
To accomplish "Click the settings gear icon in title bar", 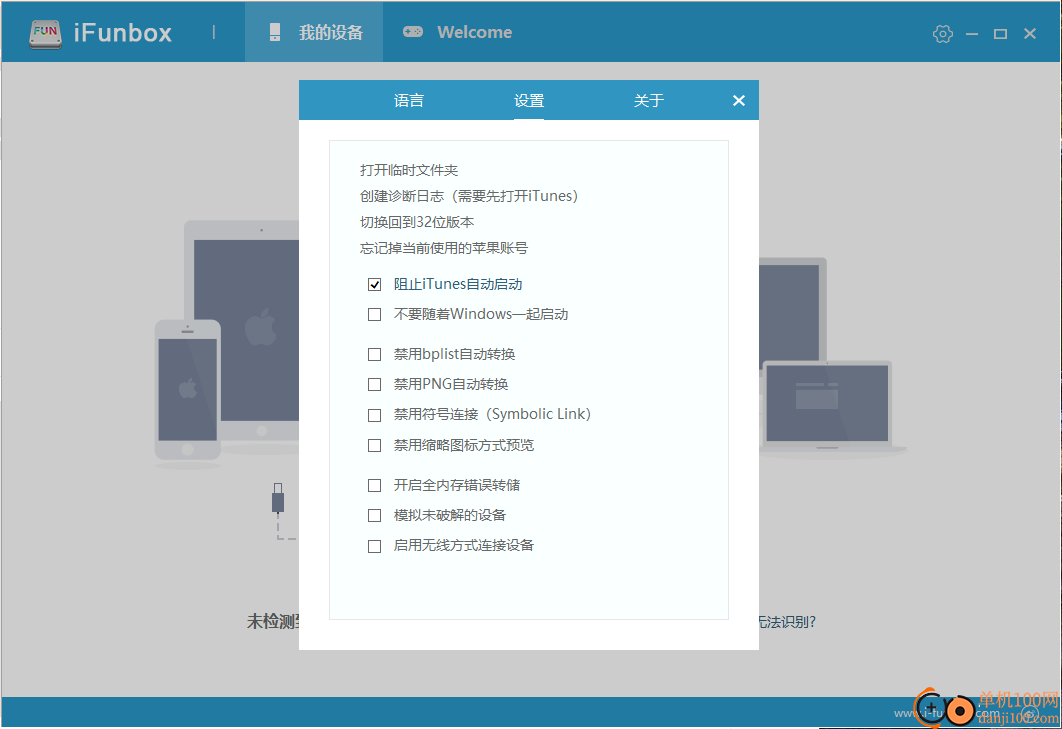I will [x=942, y=33].
